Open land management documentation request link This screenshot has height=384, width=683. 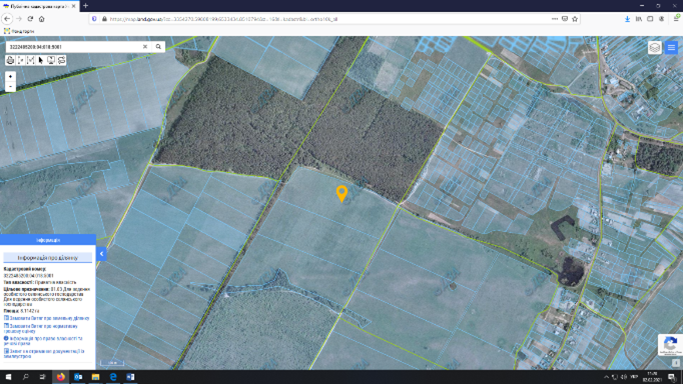tap(44, 354)
